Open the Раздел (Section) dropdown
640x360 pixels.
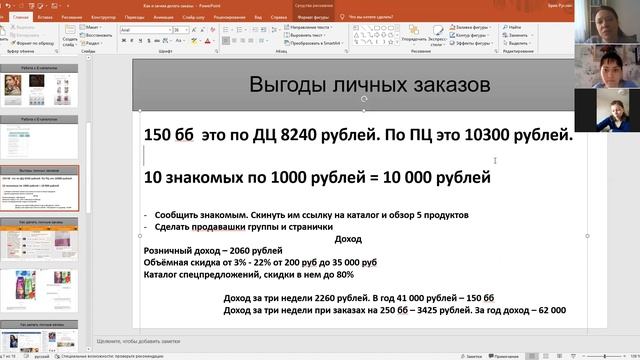(91, 43)
